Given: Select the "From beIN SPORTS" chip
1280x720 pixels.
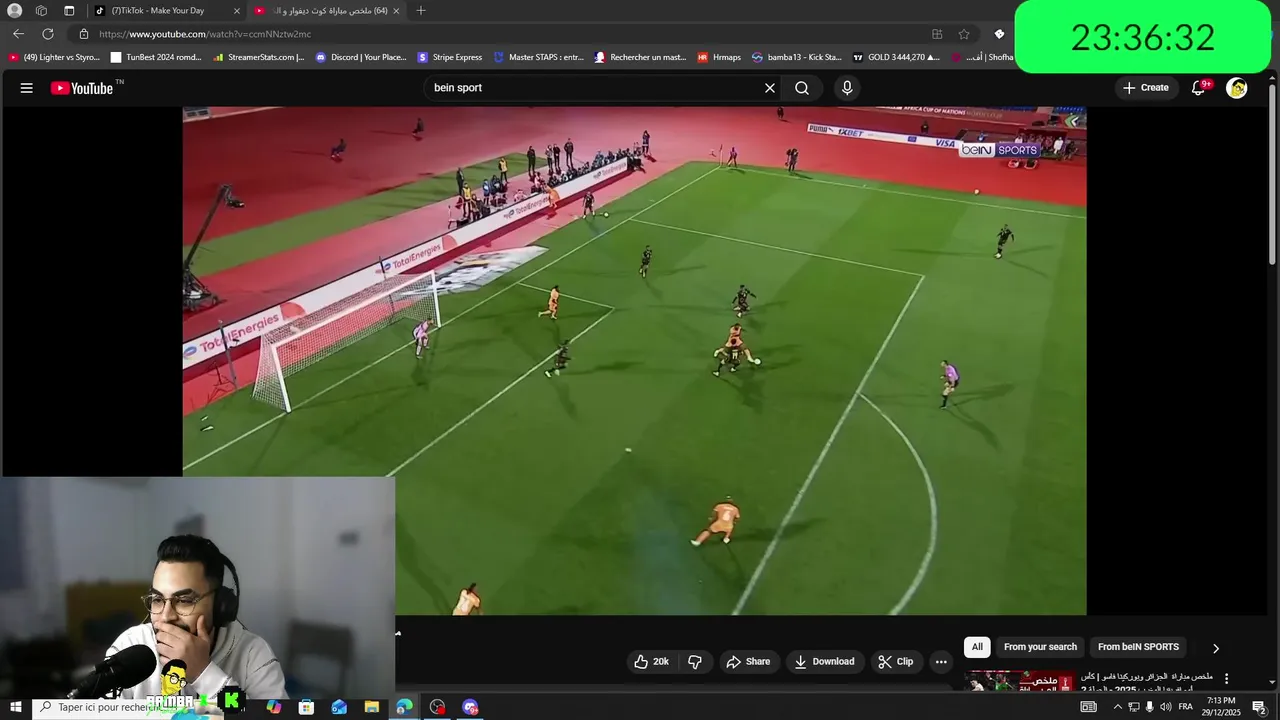Looking at the screenshot, I should [1138, 647].
